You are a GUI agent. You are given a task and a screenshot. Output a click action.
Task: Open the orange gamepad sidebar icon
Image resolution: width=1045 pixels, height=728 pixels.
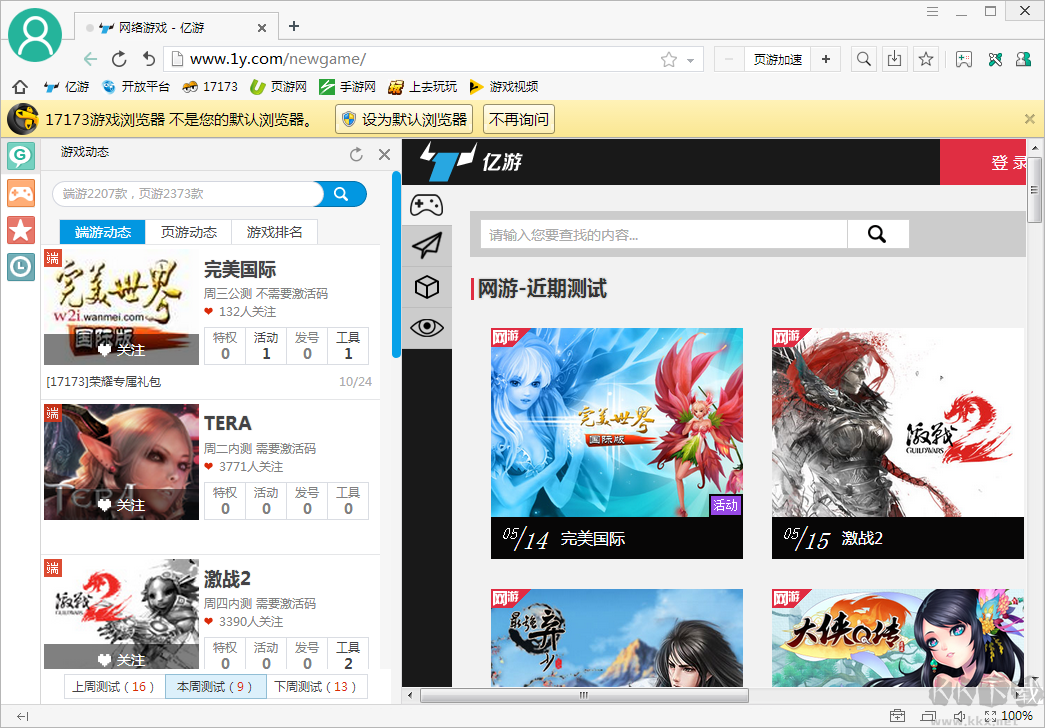coord(21,194)
